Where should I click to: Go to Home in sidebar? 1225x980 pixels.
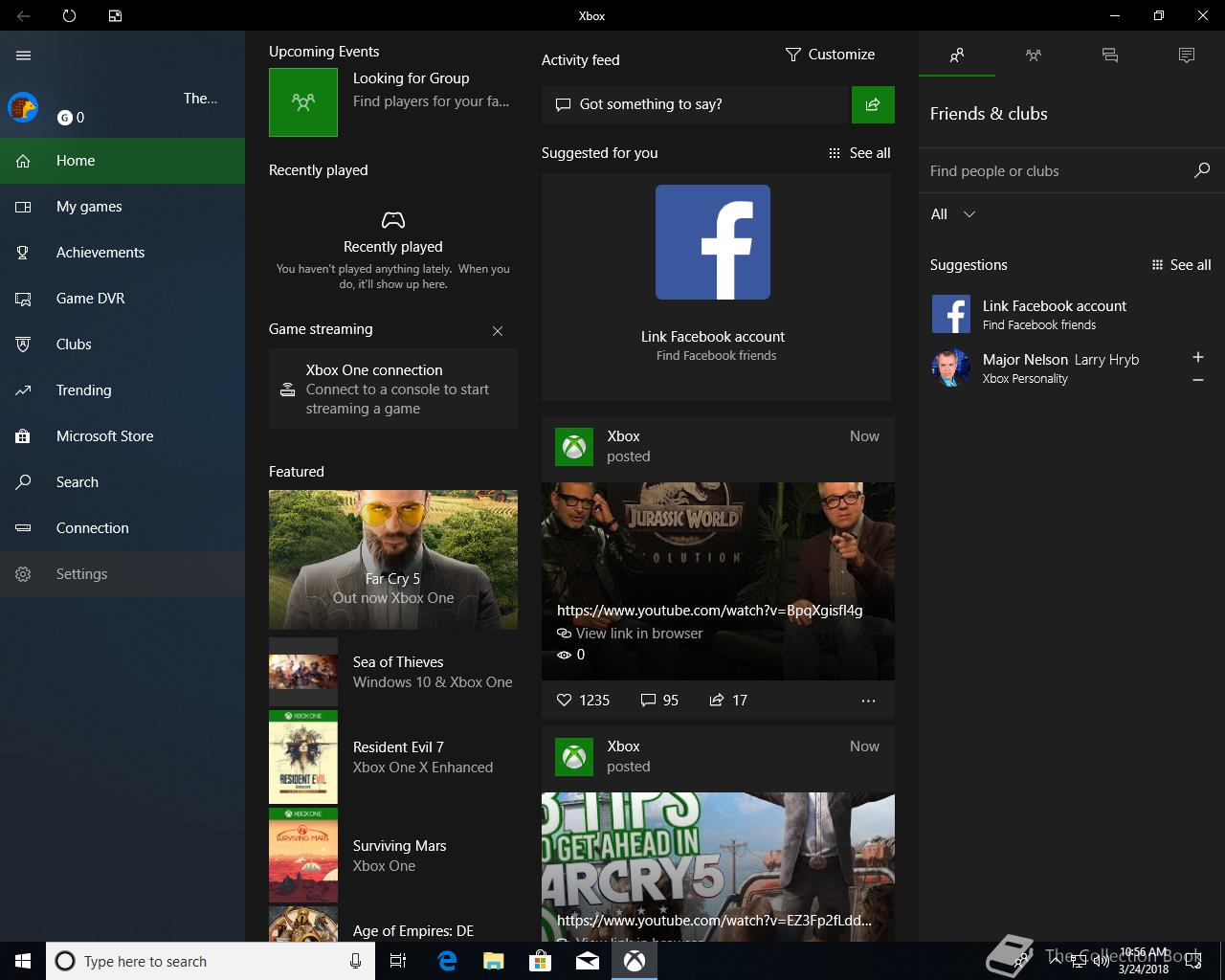tap(122, 161)
